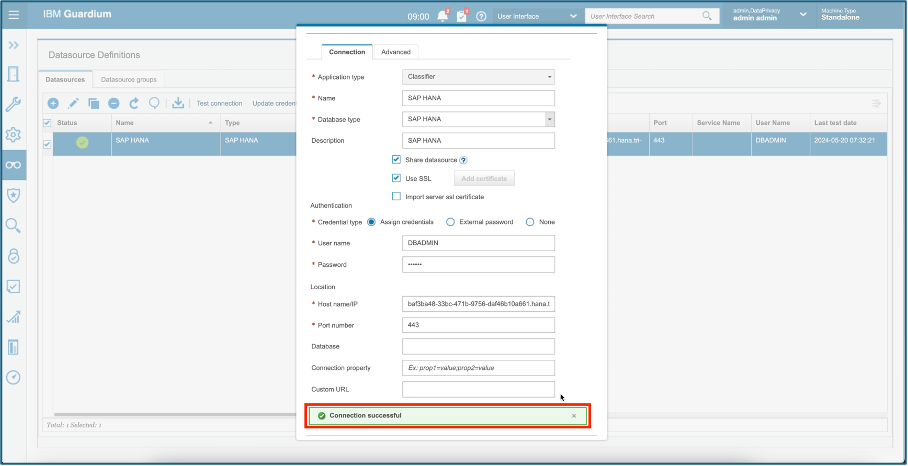Click Share datasource help icon

[x=463, y=160]
